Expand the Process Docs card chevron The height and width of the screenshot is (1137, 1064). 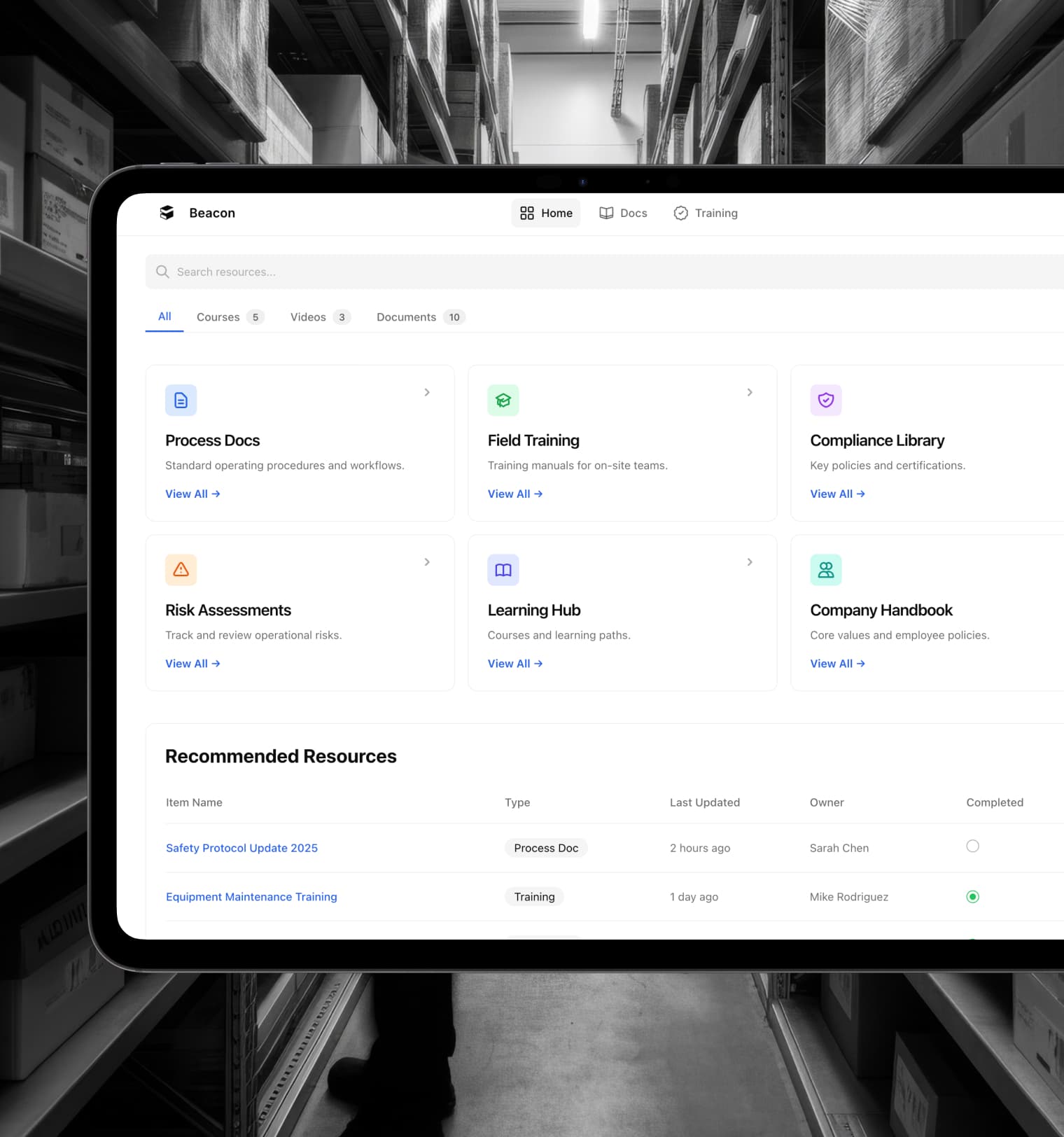[427, 392]
